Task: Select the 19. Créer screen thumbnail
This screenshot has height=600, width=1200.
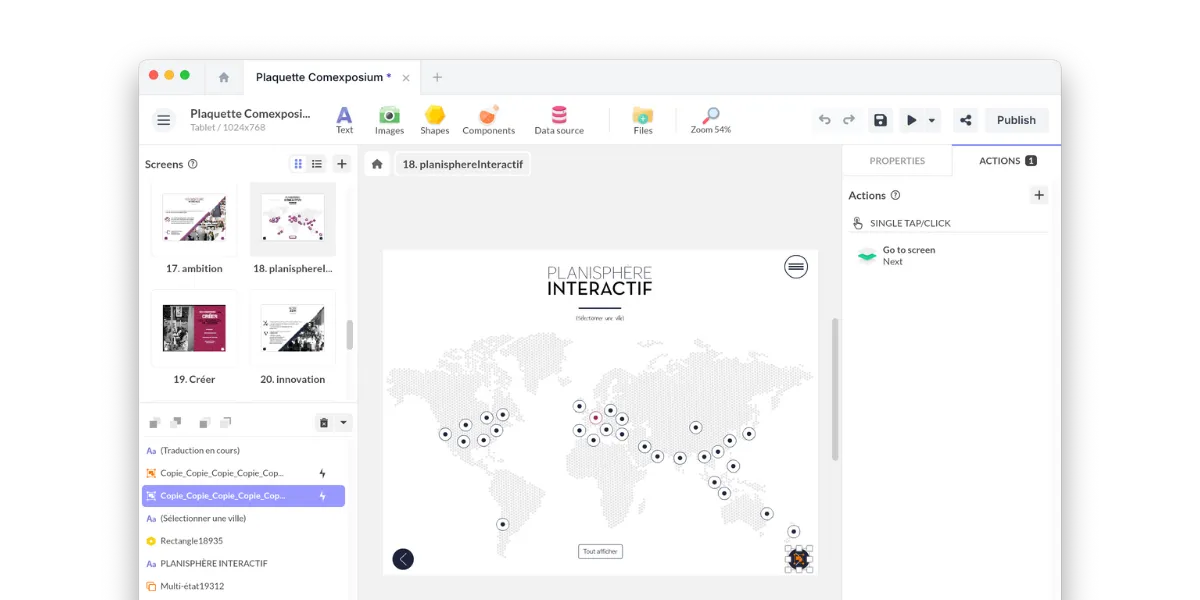Action: [193, 328]
